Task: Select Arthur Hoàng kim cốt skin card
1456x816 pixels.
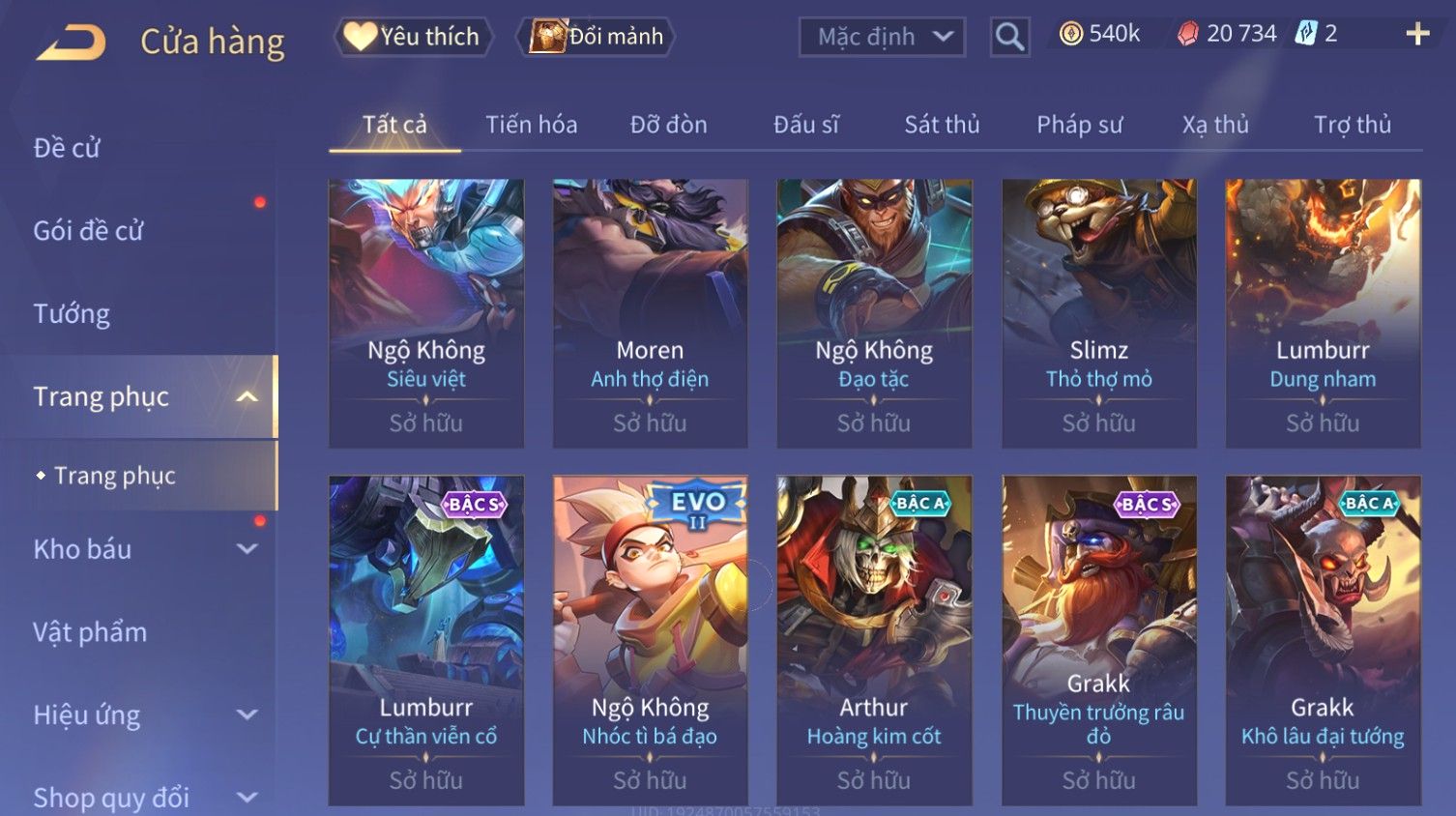Action: pyautogui.click(x=874, y=640)
